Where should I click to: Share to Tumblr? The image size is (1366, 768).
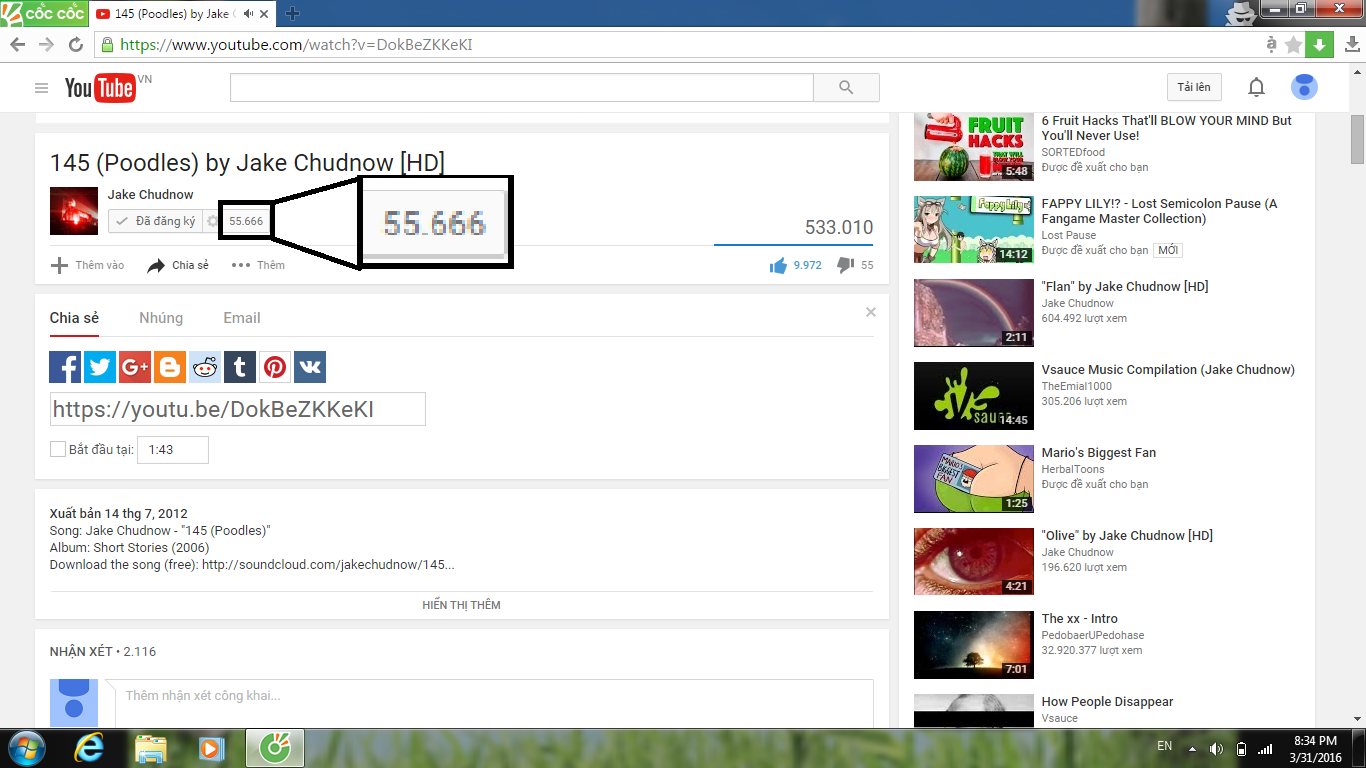tap(240, 367)
